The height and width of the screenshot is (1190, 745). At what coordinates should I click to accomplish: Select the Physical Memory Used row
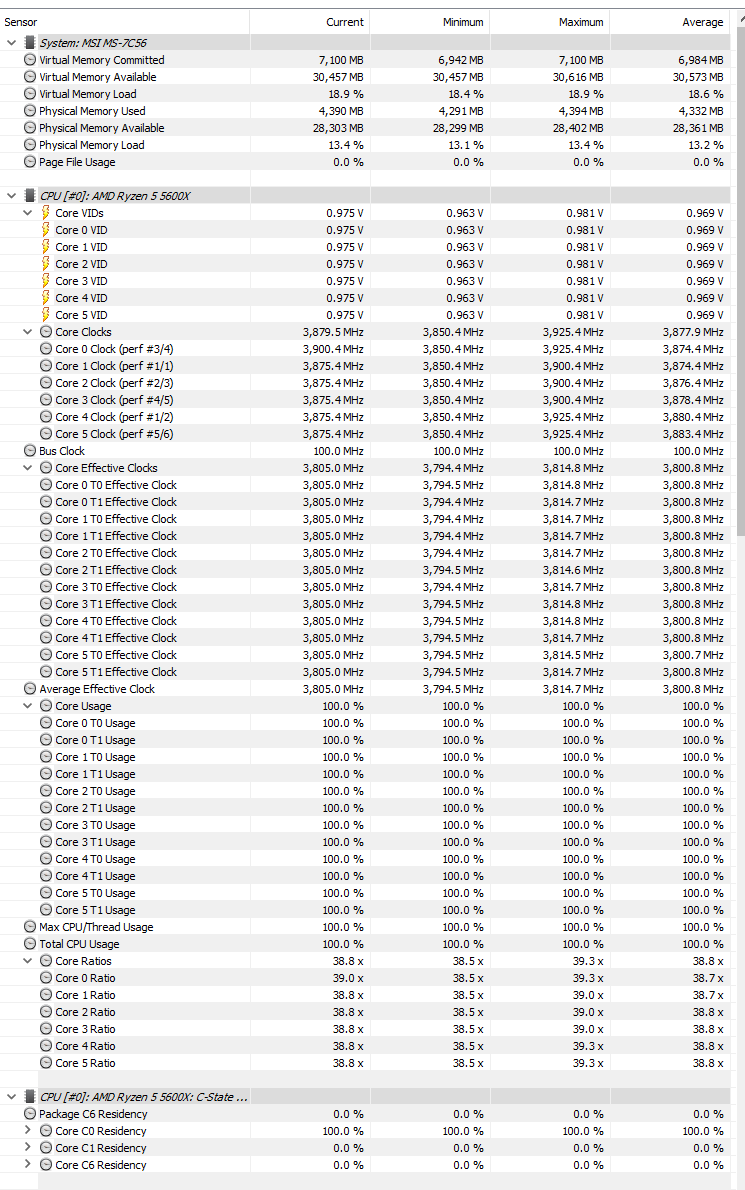pos(365,111)
